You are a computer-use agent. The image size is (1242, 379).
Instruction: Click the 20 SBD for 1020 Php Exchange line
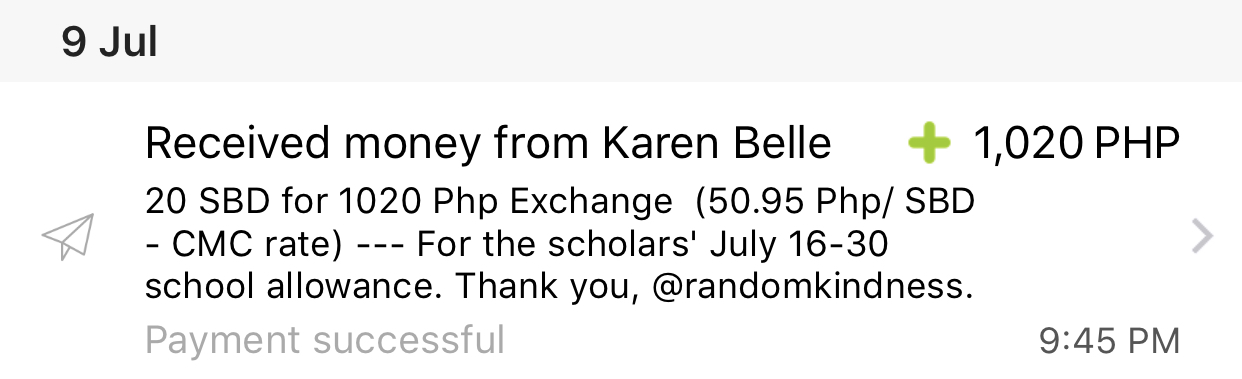point(409,202)
